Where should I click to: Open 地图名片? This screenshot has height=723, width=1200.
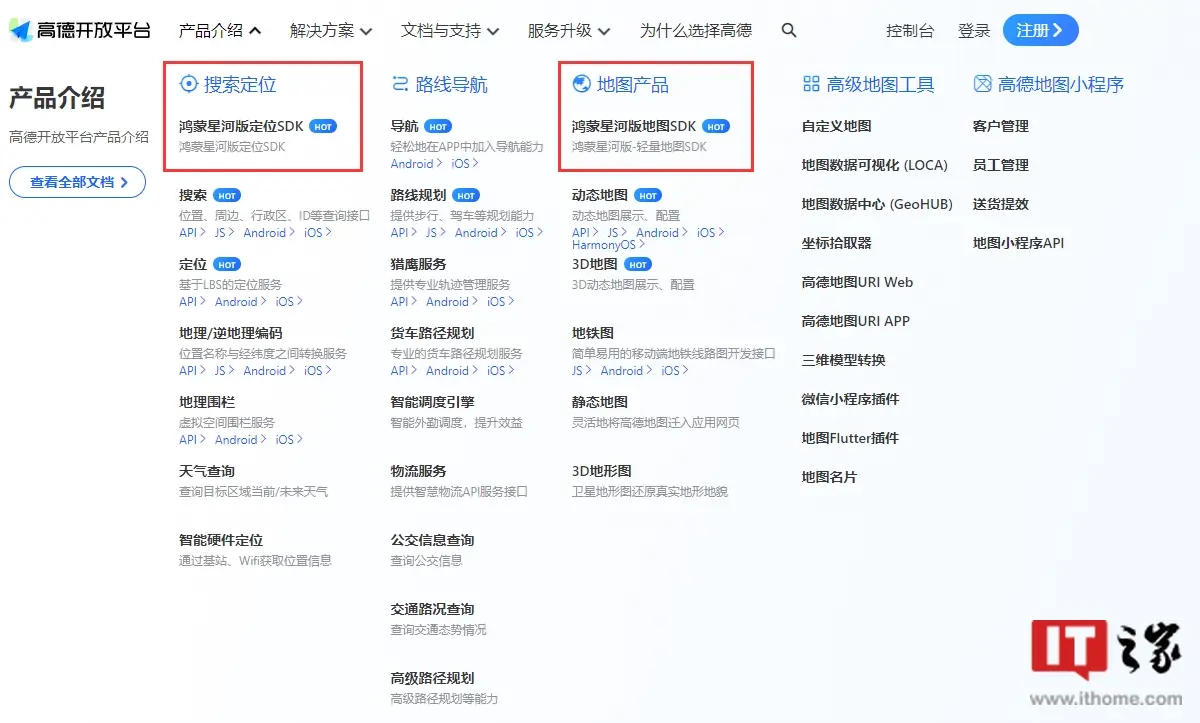(830, 477)
